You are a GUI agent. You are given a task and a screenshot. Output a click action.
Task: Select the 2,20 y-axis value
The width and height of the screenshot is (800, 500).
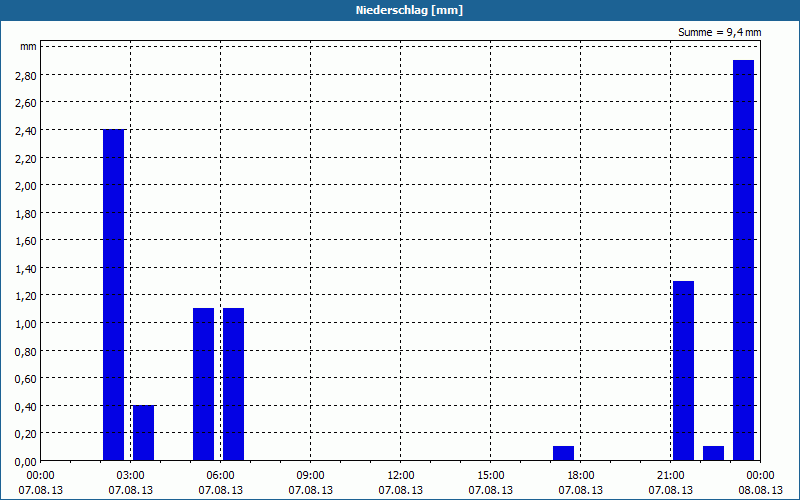pyautogui.click(x=27, y=158)
